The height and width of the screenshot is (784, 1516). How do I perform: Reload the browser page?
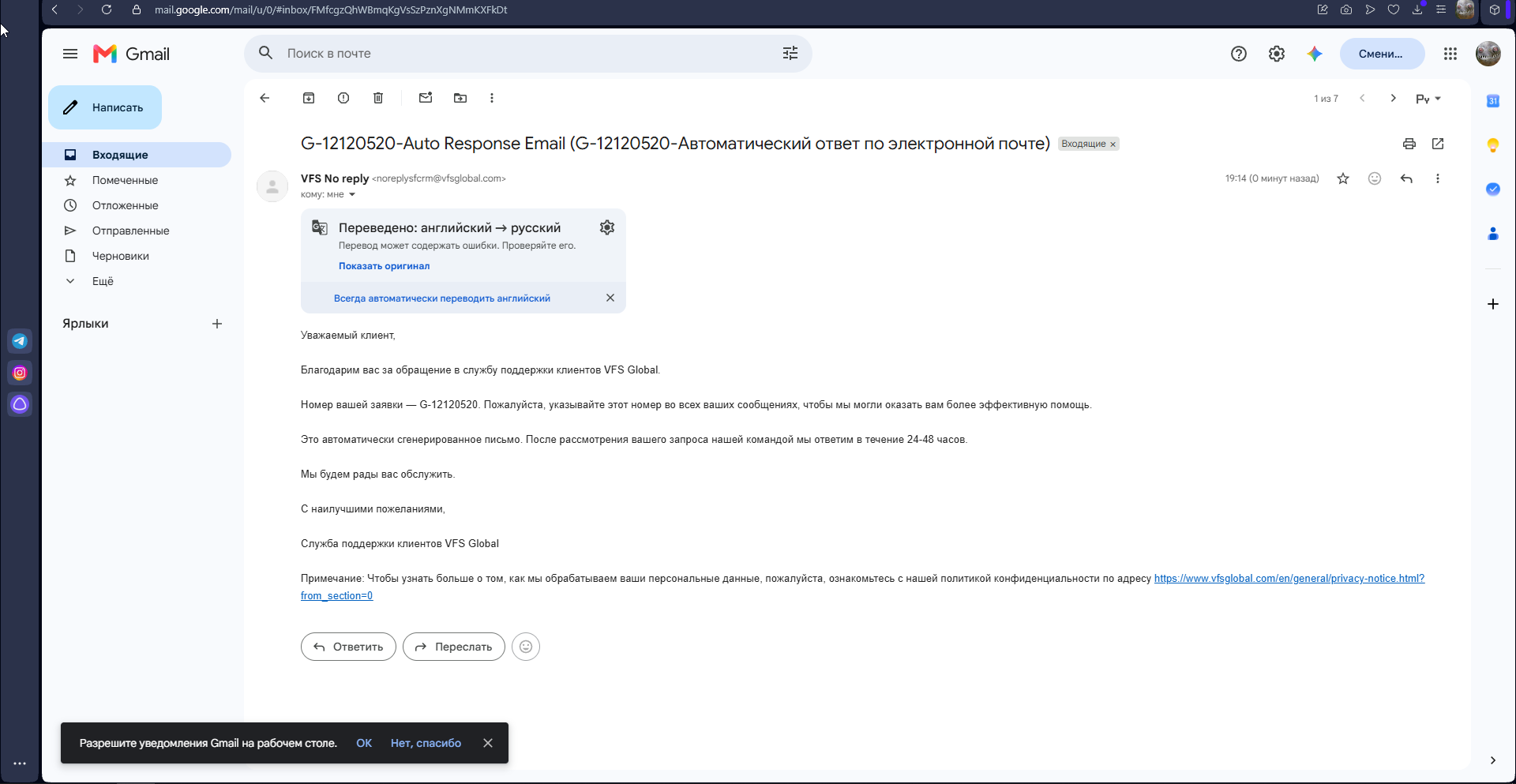tap(107, 9)
